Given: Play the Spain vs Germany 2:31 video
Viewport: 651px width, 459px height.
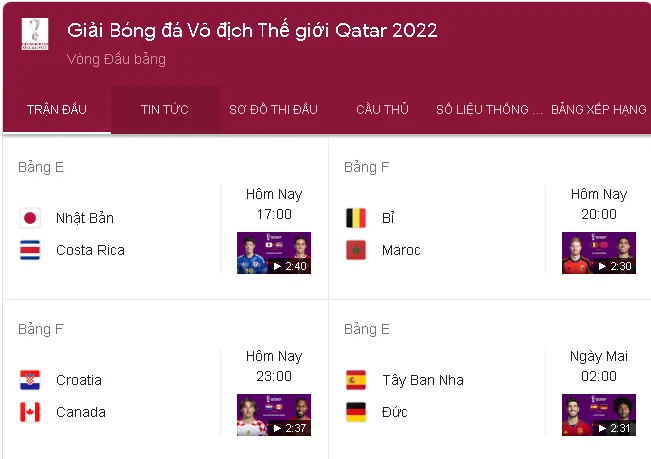Looking at the screenshot, I should 598,415.
